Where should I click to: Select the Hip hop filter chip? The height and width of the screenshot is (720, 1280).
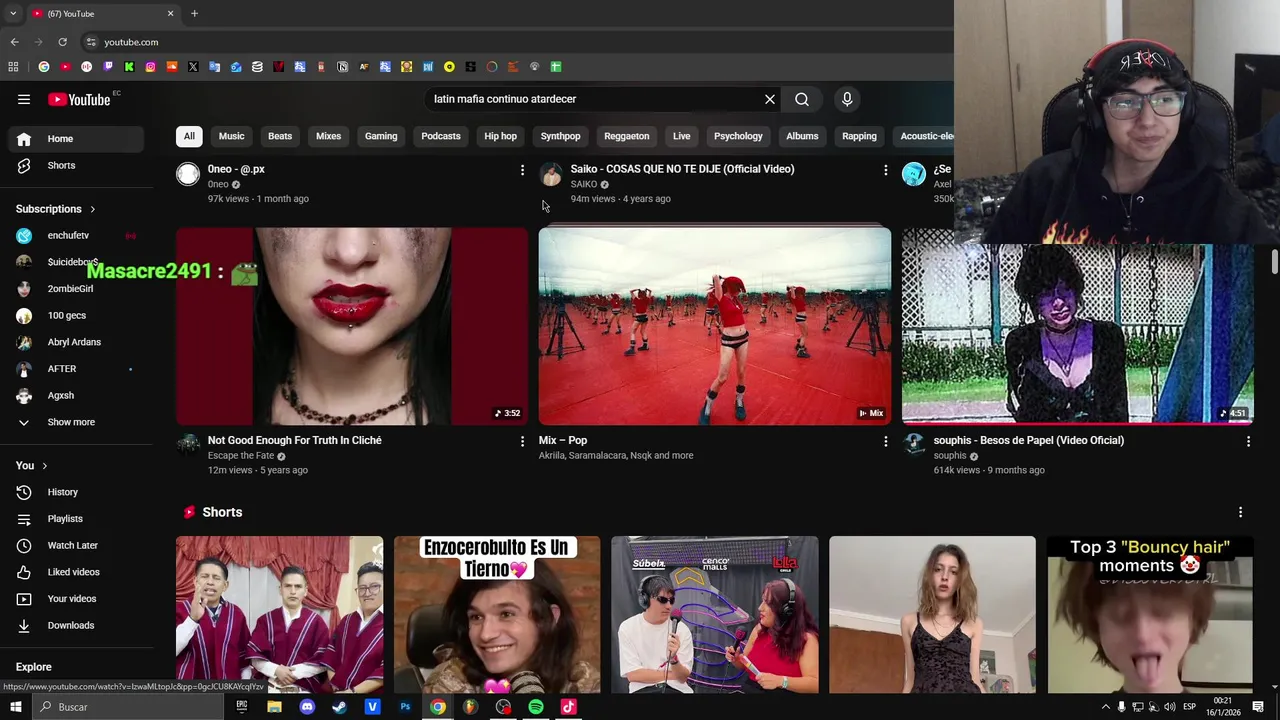point(501,136)
